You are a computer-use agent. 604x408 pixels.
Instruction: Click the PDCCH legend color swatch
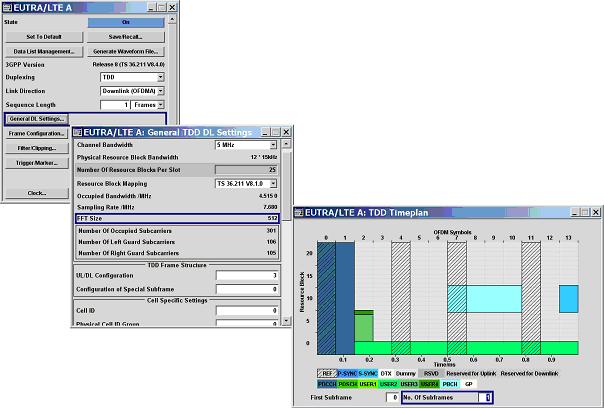click(327, 384)
